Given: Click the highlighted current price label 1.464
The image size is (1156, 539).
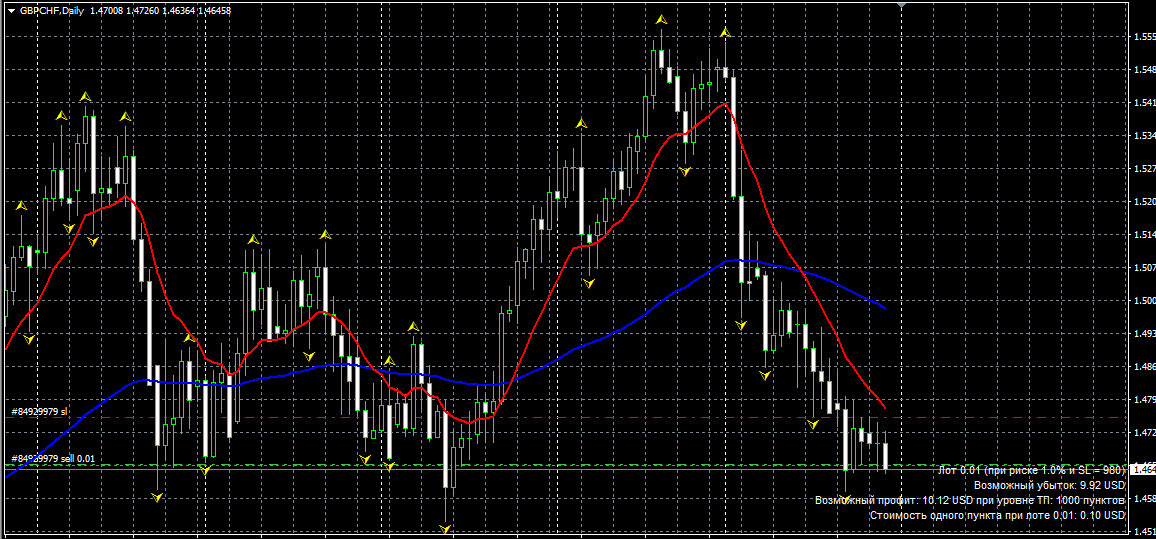Looking at the screenshot, I should (x=1143, y=470).
